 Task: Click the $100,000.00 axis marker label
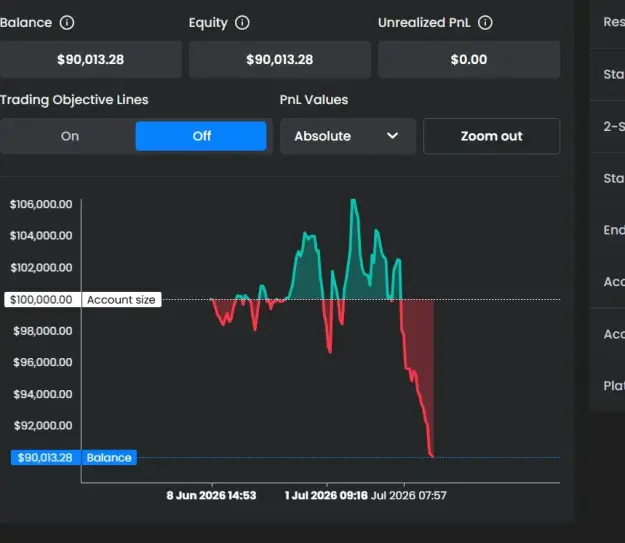click(x=41, y=299)
